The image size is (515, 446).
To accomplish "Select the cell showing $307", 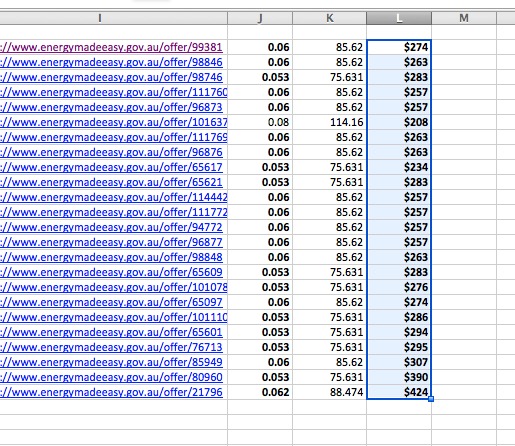I will [x=399, y=362].
